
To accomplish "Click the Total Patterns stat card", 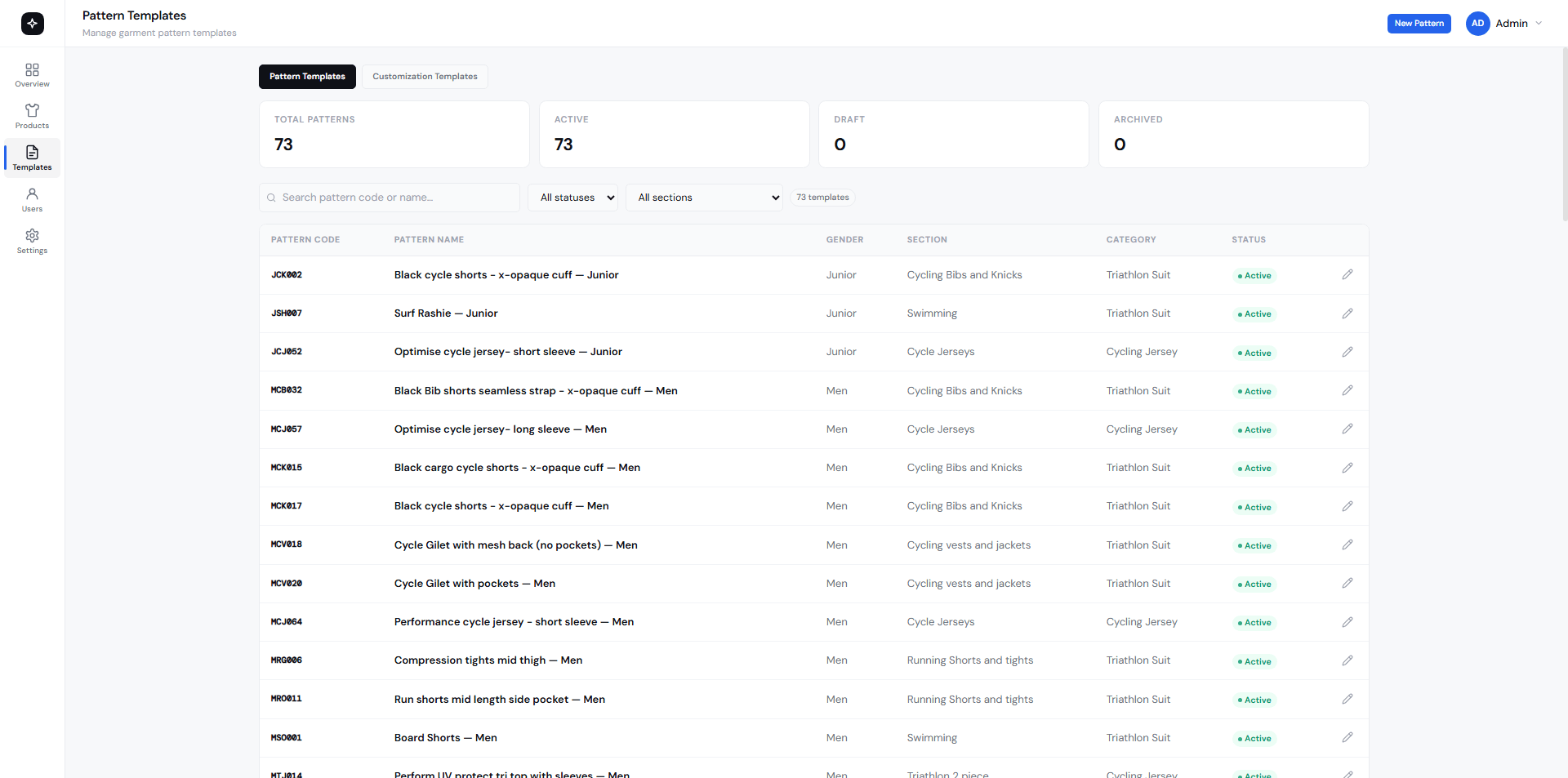I will [394, 135].
